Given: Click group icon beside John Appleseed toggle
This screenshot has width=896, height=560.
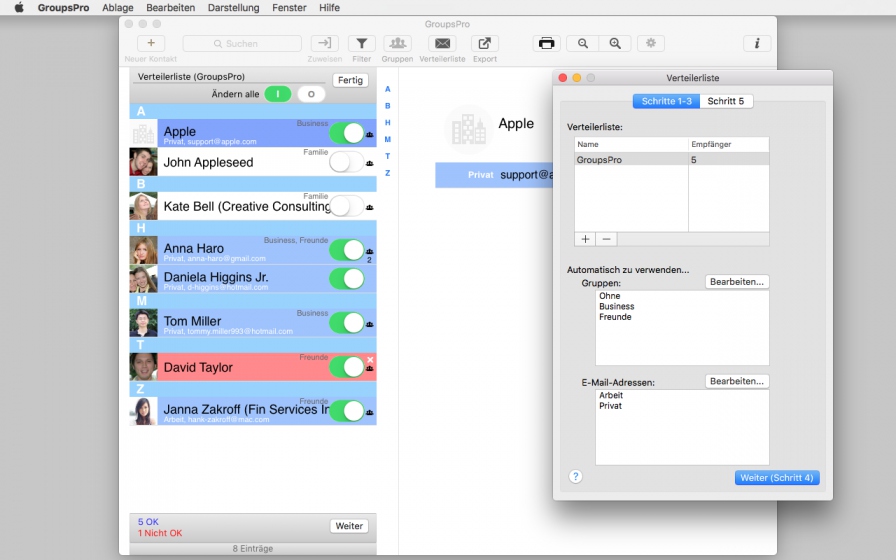Looking at the screenshot, I should (x=370, y=163).
